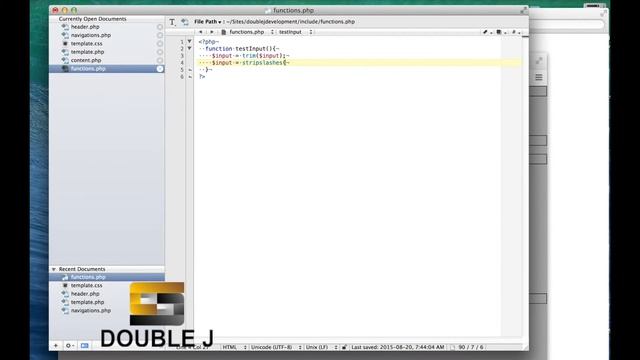Go to next document with forward arrow
The height and width of the screenshot is (360, 640).
(211, 32)
